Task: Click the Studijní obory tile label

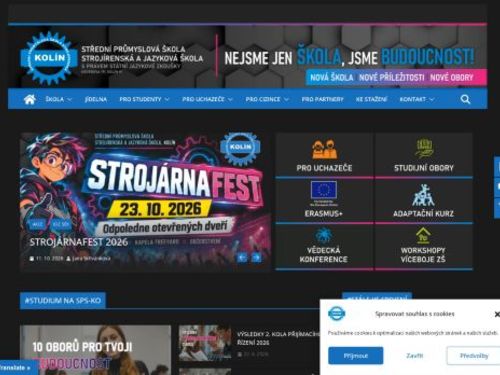Action: click(x=424, y=168)
